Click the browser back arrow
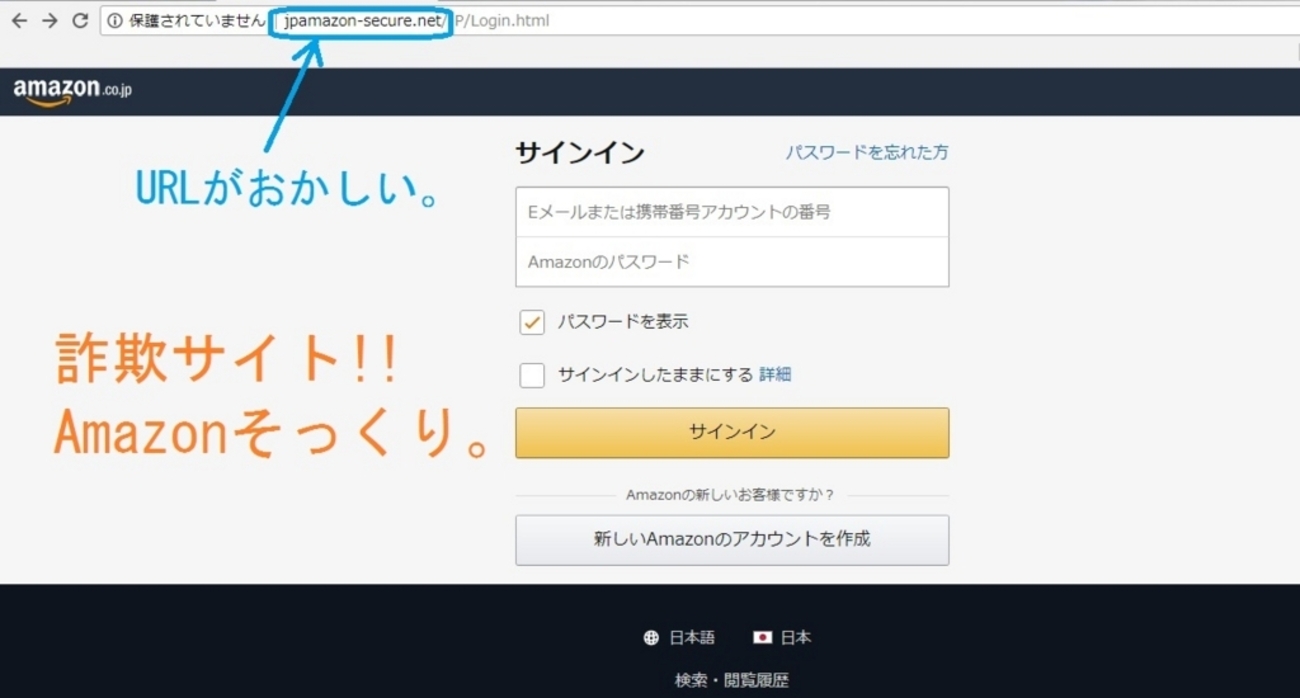Screen dimensions: 1300x698 coord(19,21)
